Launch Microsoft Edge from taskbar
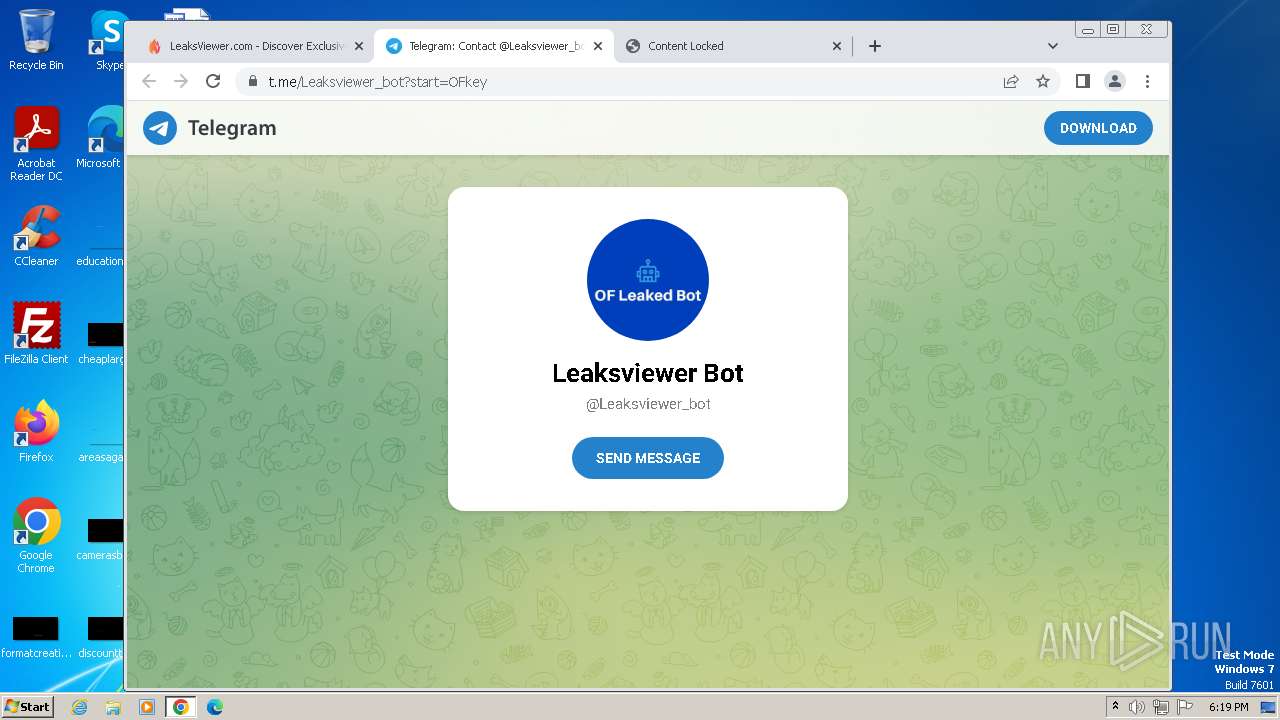Screen dimensions: 1280x720 click(x=214, y=707)
